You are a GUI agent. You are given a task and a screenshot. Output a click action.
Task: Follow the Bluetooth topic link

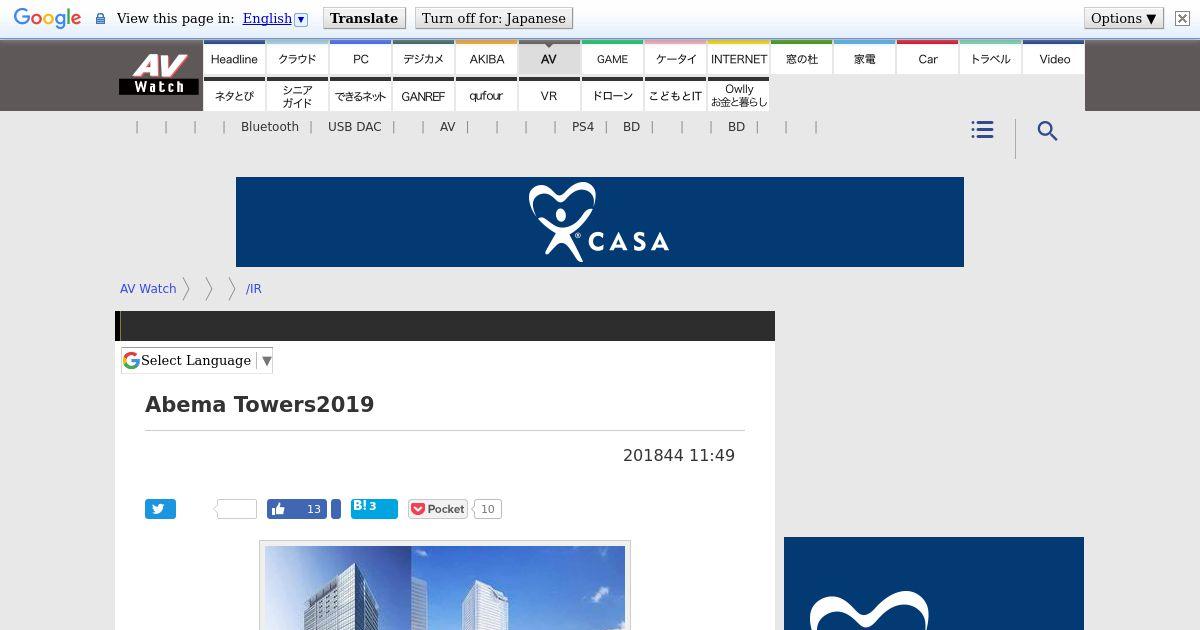(270, 127)
